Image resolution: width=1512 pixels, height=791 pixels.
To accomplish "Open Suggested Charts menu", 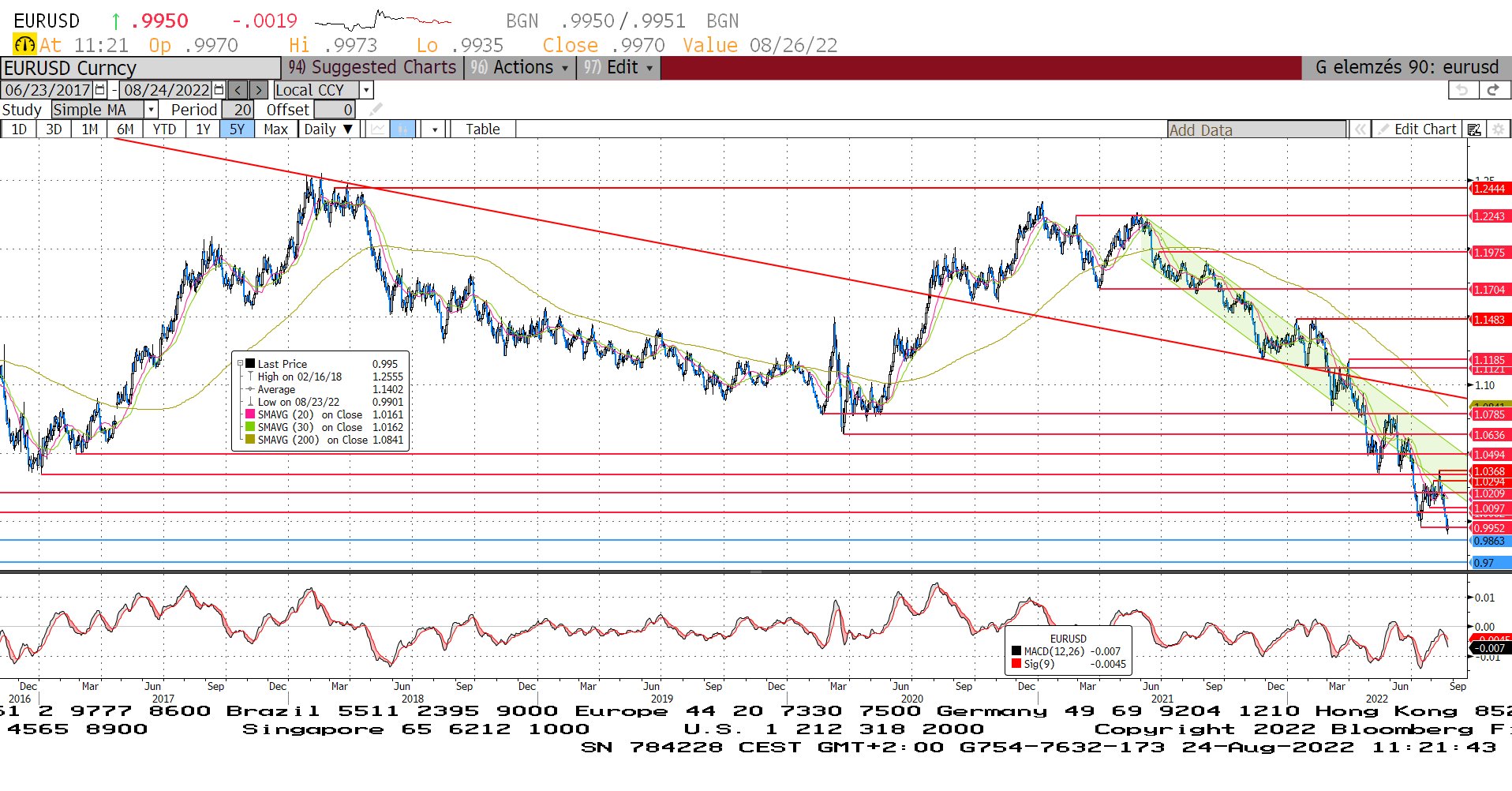I will (372, 68).
